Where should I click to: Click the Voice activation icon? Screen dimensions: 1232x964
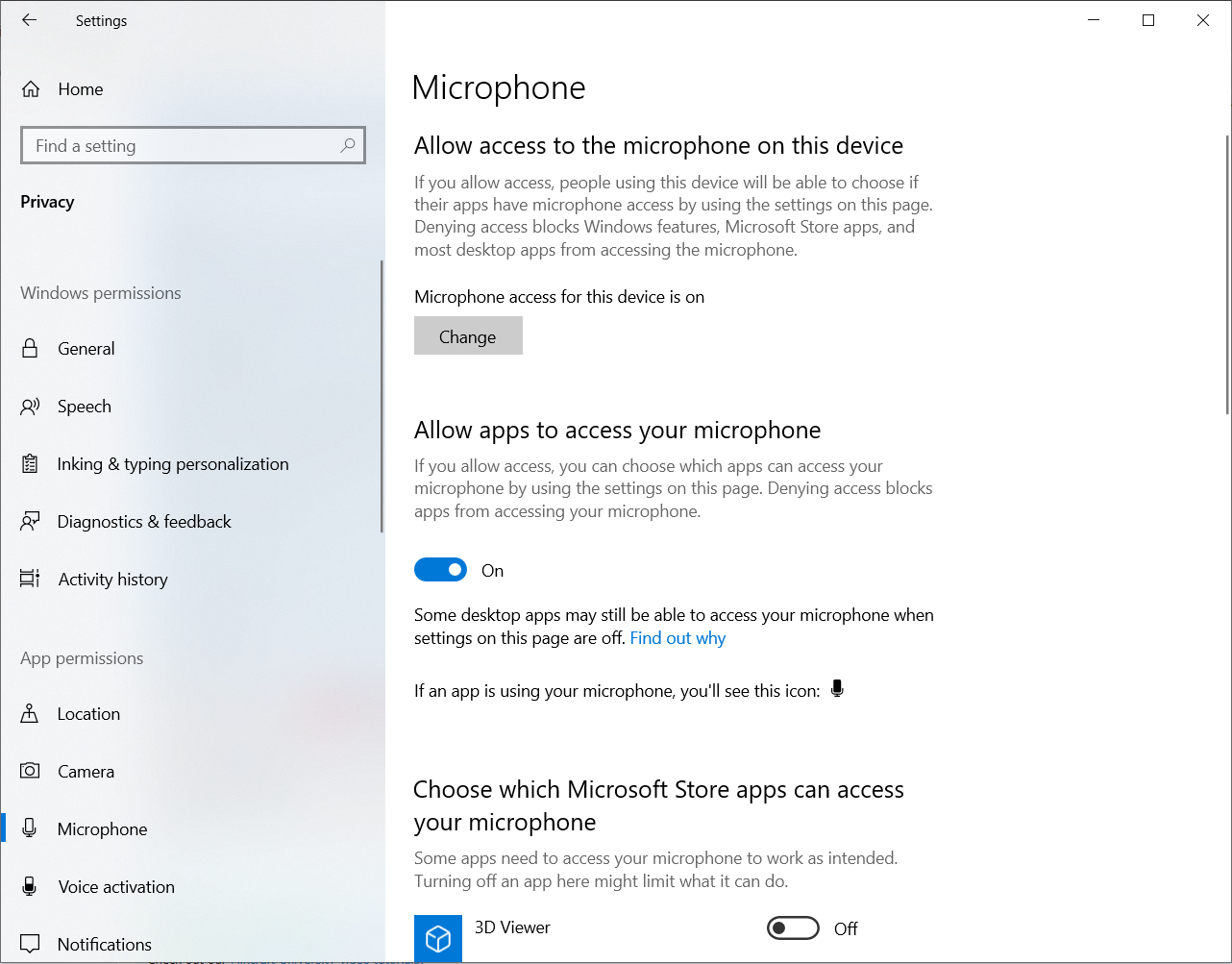pos(30,886)
